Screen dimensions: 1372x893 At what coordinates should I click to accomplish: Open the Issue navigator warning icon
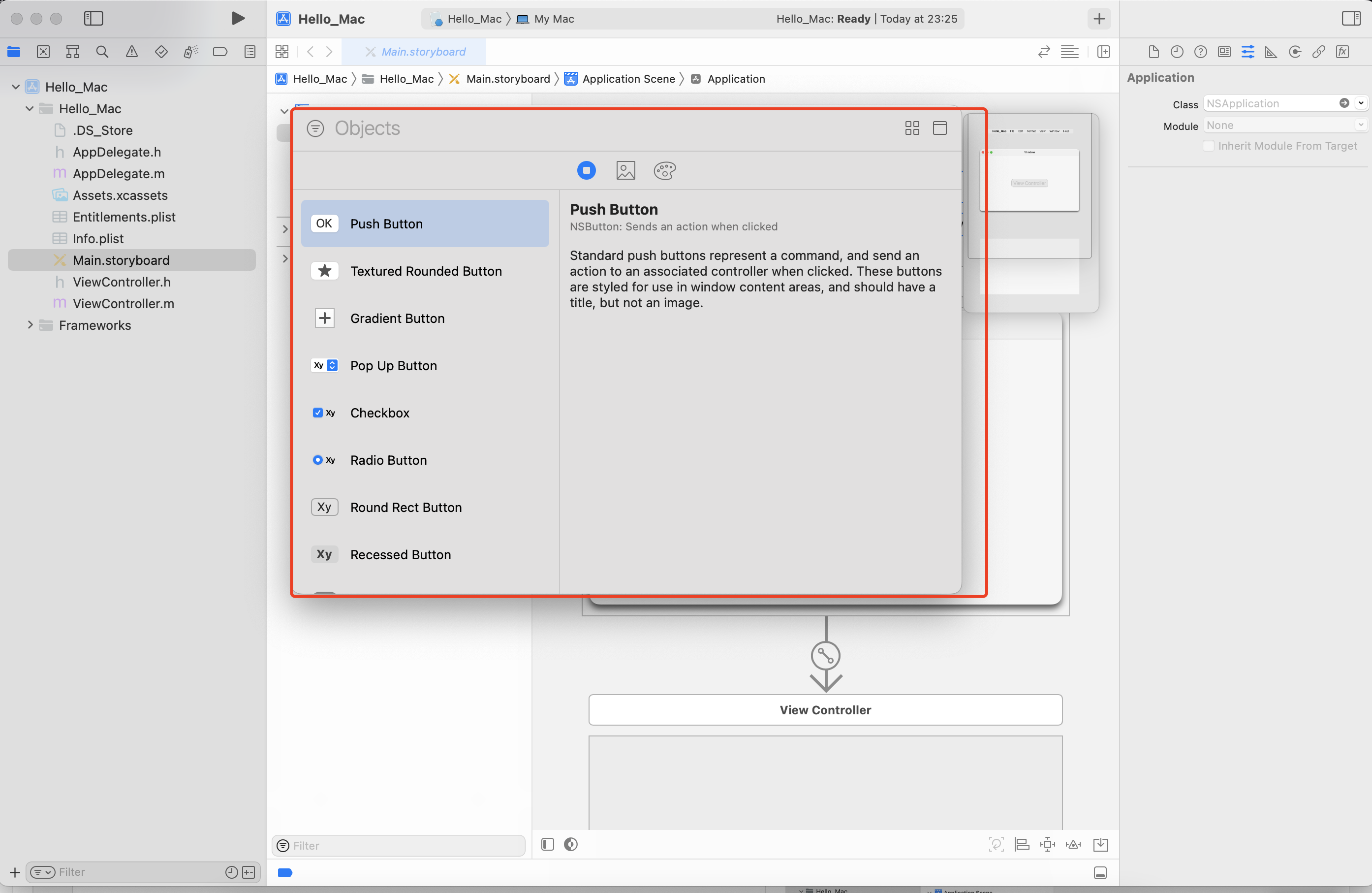[x=131, y=52]
